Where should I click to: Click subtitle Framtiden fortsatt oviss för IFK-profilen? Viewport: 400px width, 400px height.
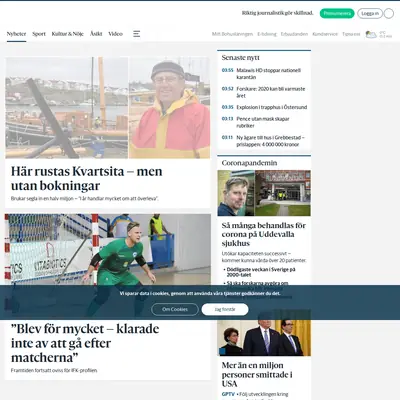coord(54,370)
